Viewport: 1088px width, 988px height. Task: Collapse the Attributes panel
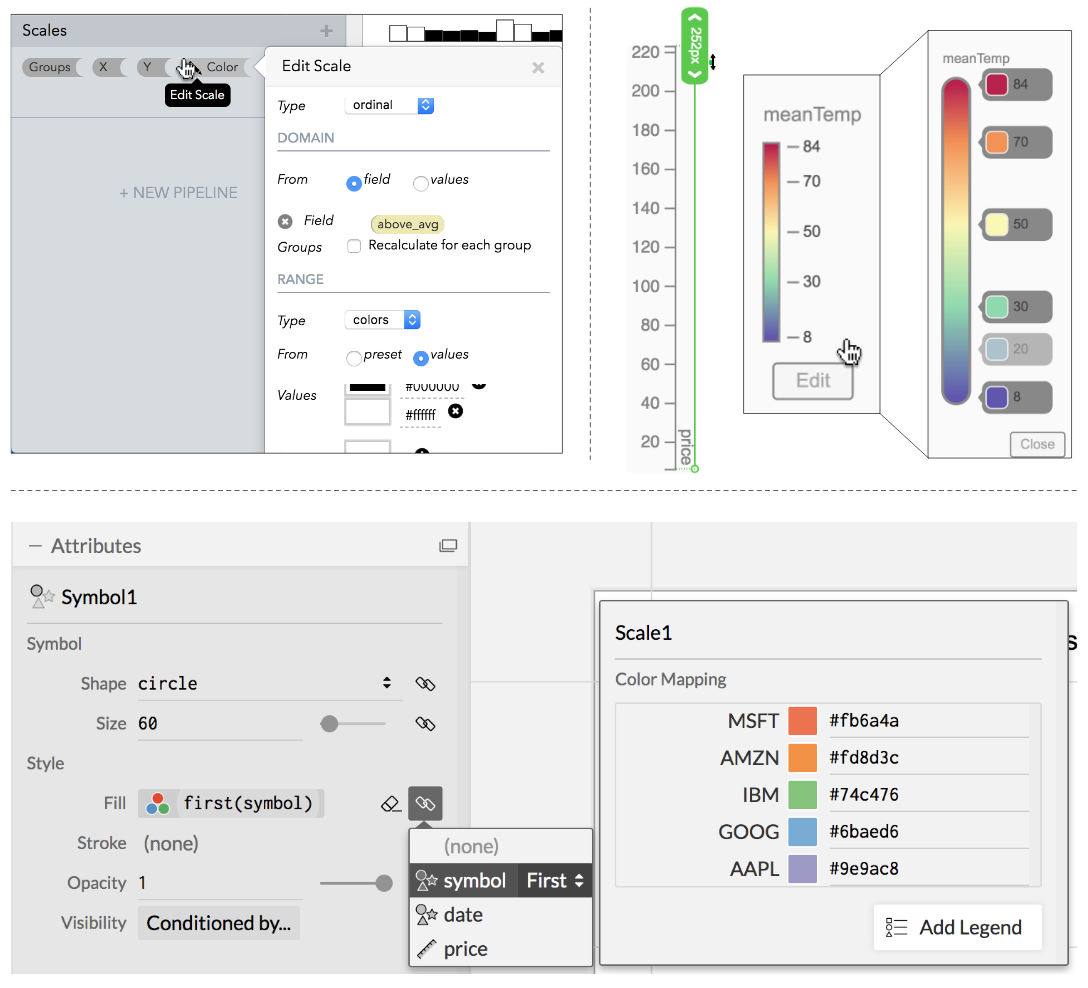[x=35, y=546]
